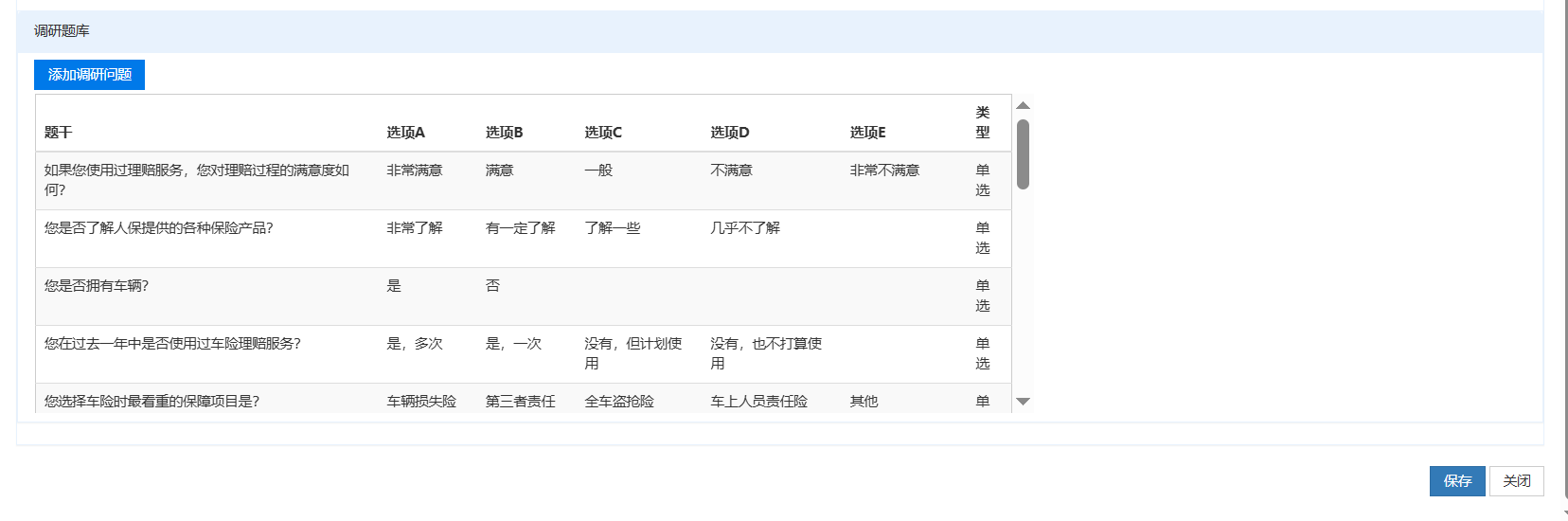Click 单选 type in 车险理赔服务 row

983,353
